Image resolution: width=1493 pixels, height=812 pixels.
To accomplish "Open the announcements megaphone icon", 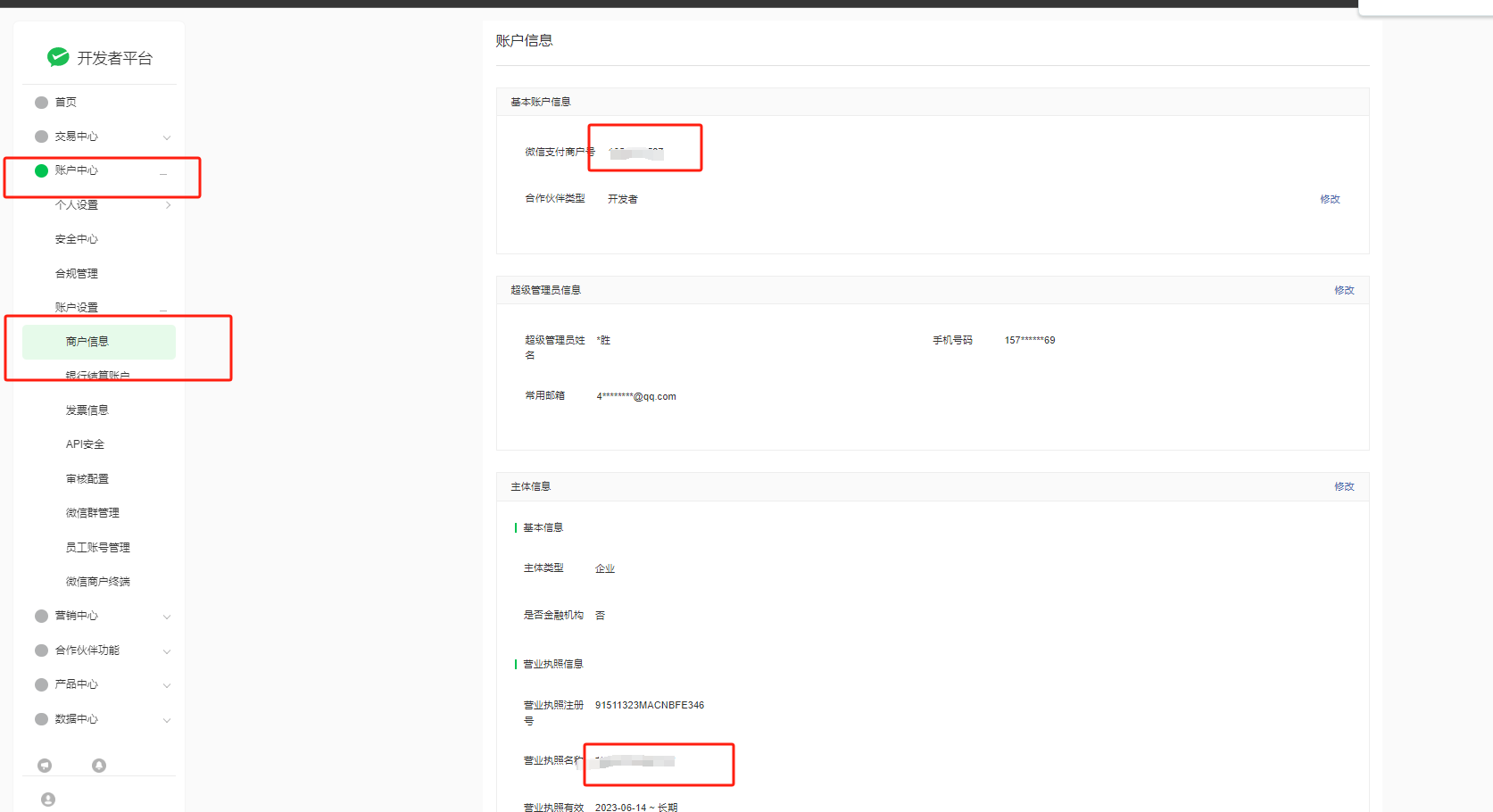I will pos(45,766).
